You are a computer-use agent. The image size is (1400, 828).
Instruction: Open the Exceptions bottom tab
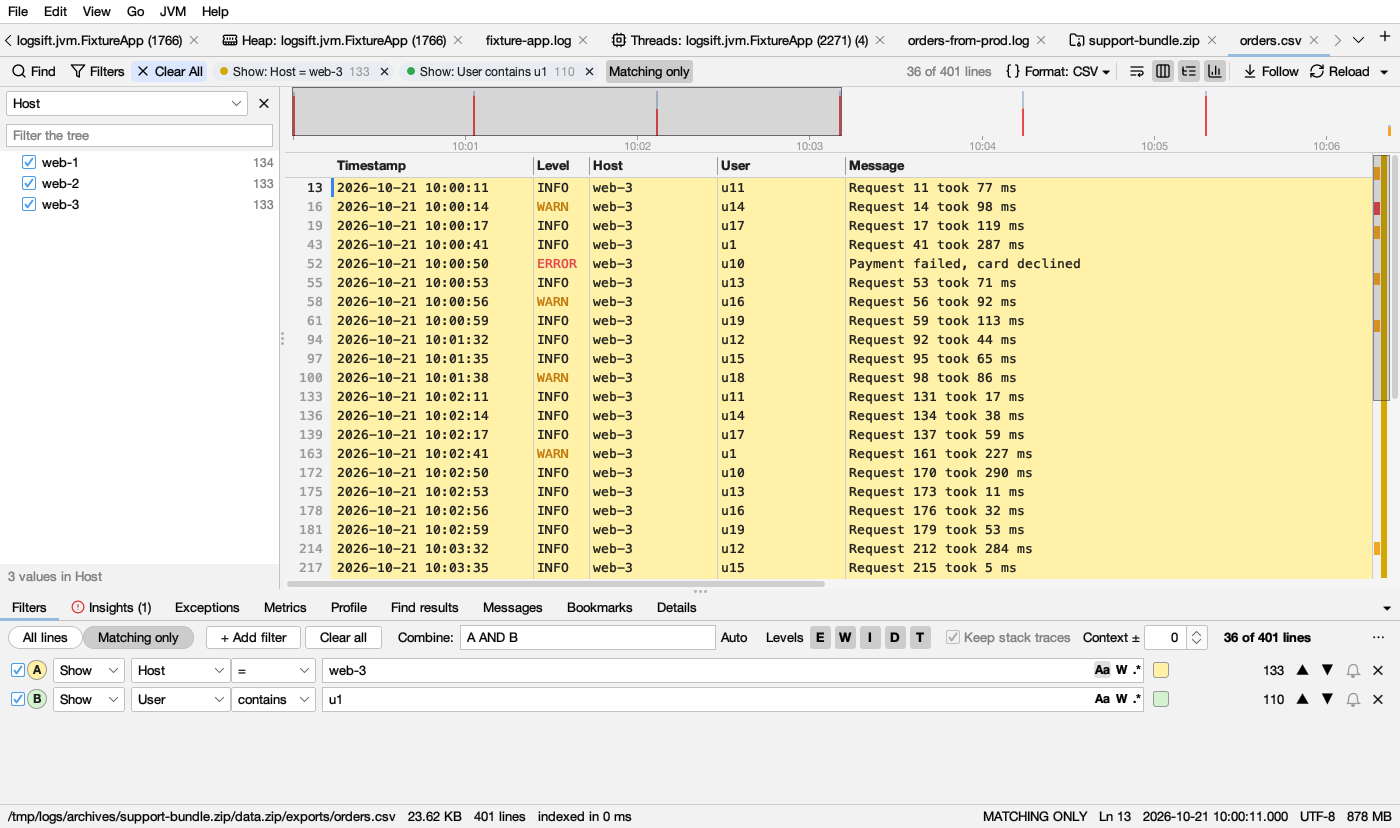click(x=207, y=607)
